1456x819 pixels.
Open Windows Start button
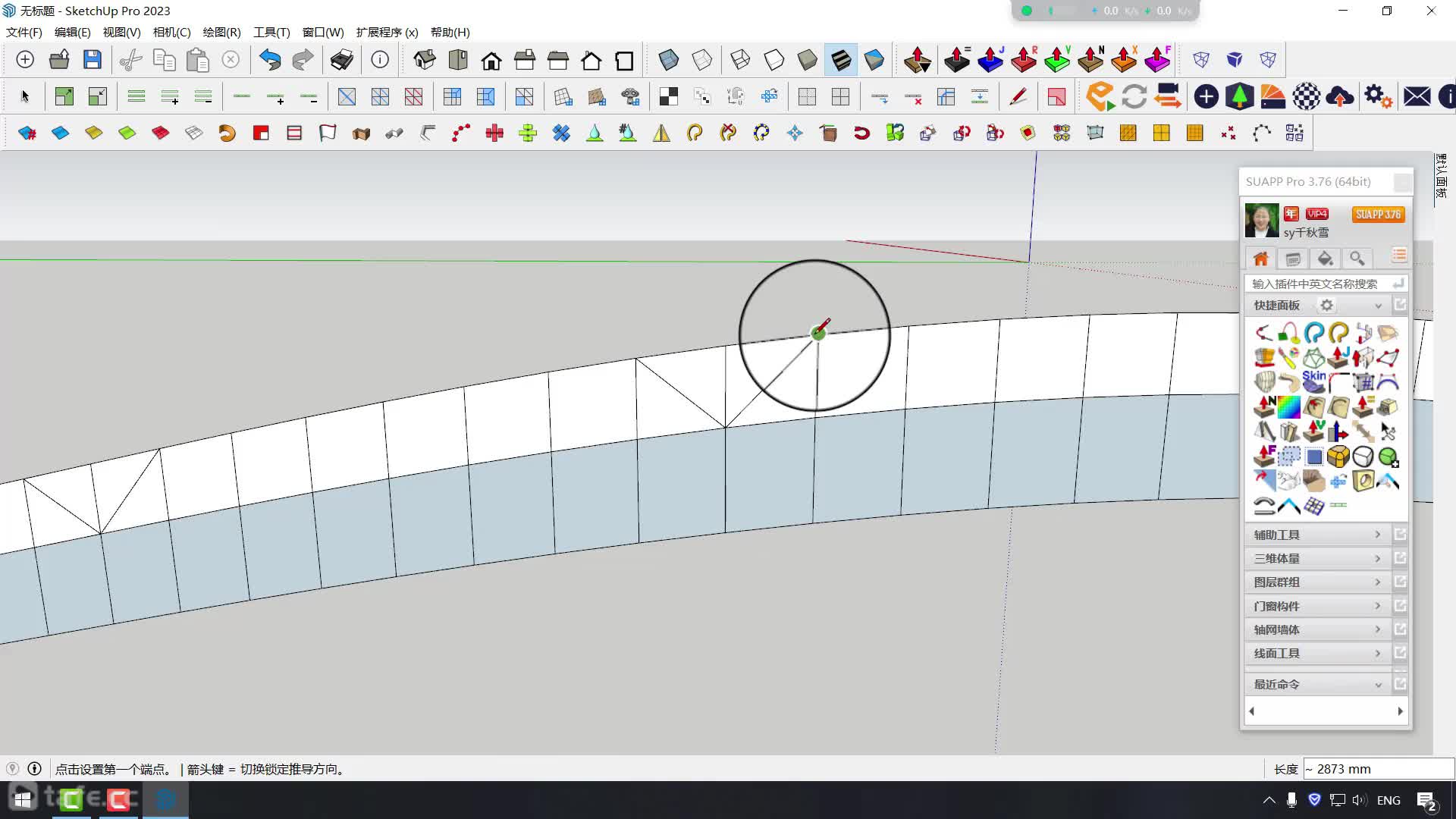coord(23,800)
